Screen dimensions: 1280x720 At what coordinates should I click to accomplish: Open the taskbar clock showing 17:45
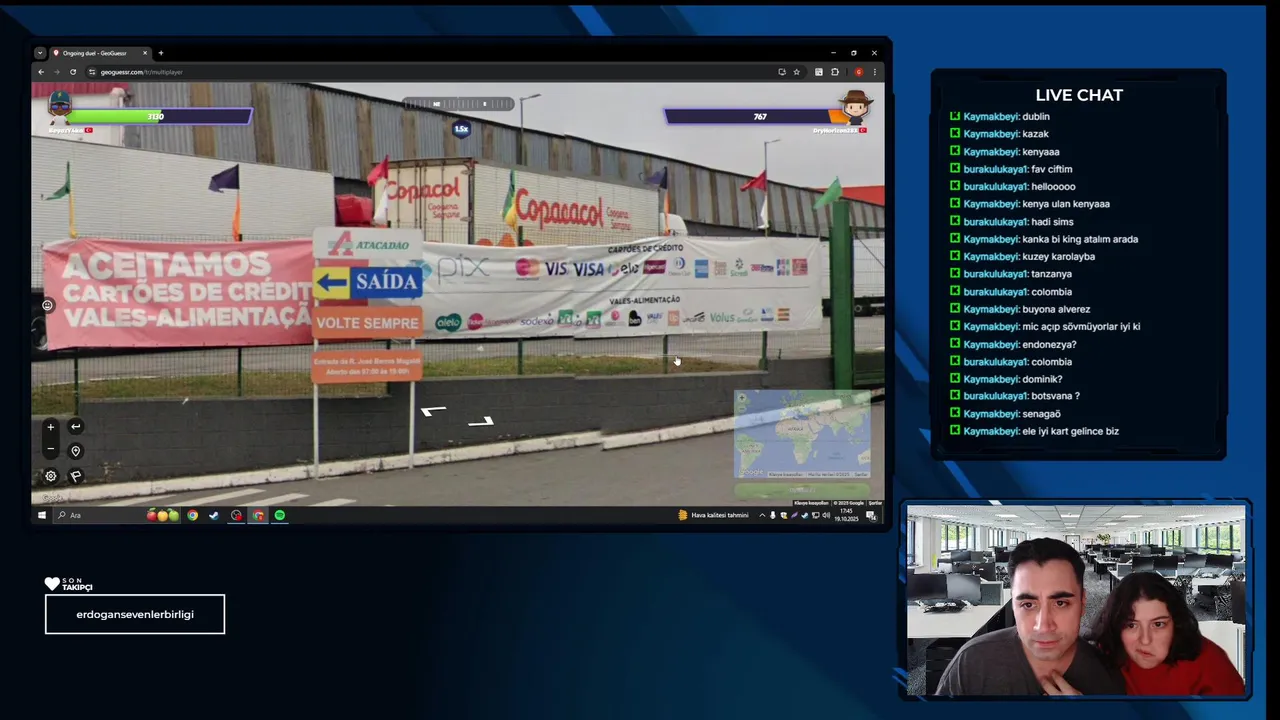[848, 515]
